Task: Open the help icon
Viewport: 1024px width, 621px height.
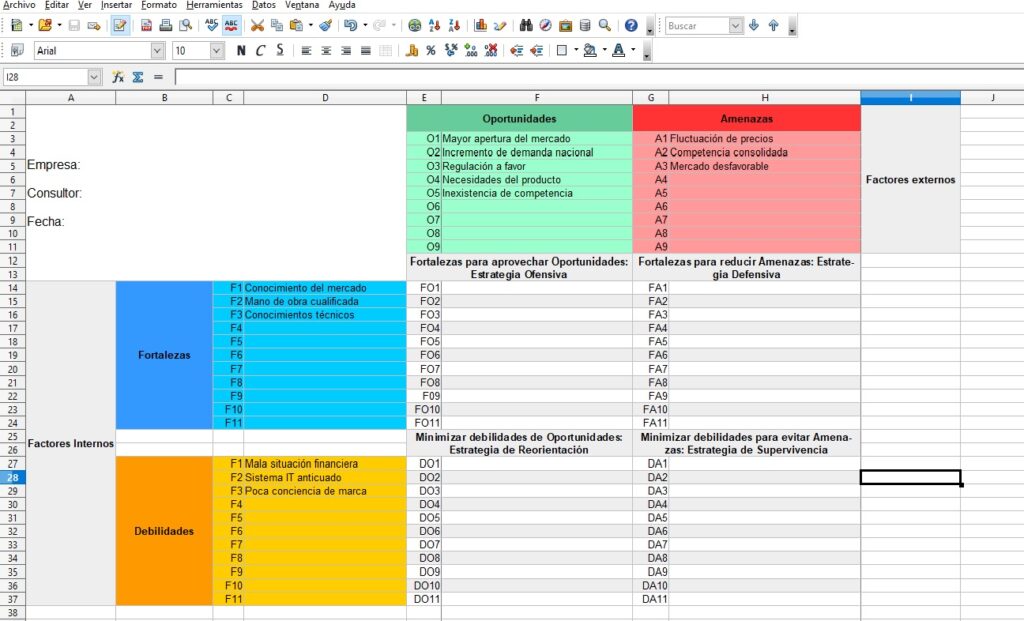Action: 631,25
